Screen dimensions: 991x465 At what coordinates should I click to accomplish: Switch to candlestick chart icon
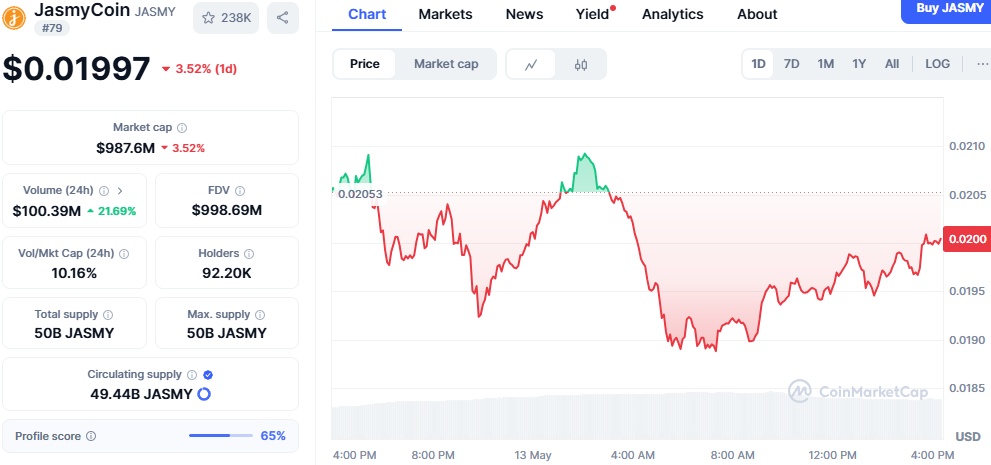pyautogui.click(x=581, y=64)
